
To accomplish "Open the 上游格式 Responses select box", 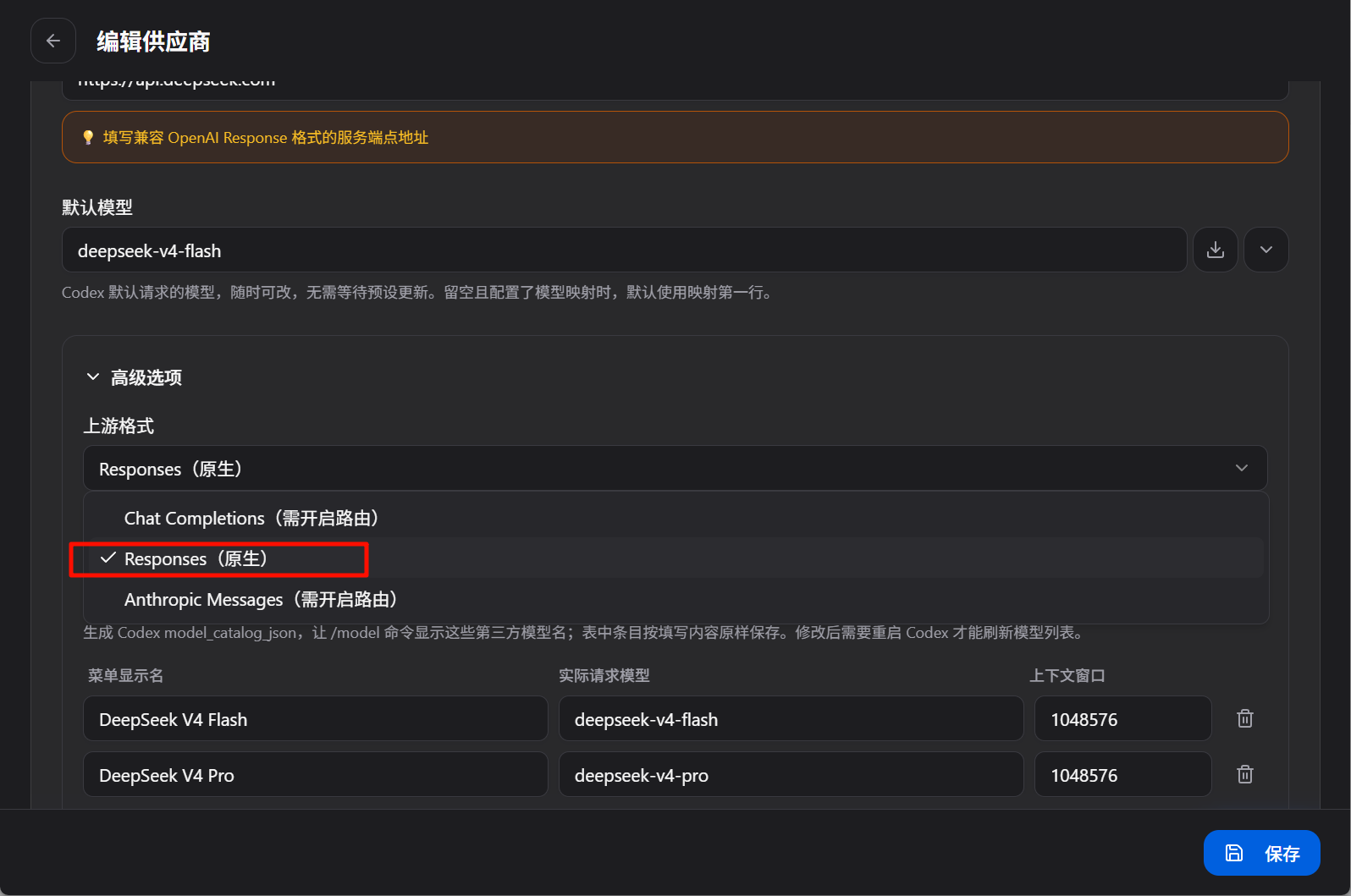I will tap(675, 468).
